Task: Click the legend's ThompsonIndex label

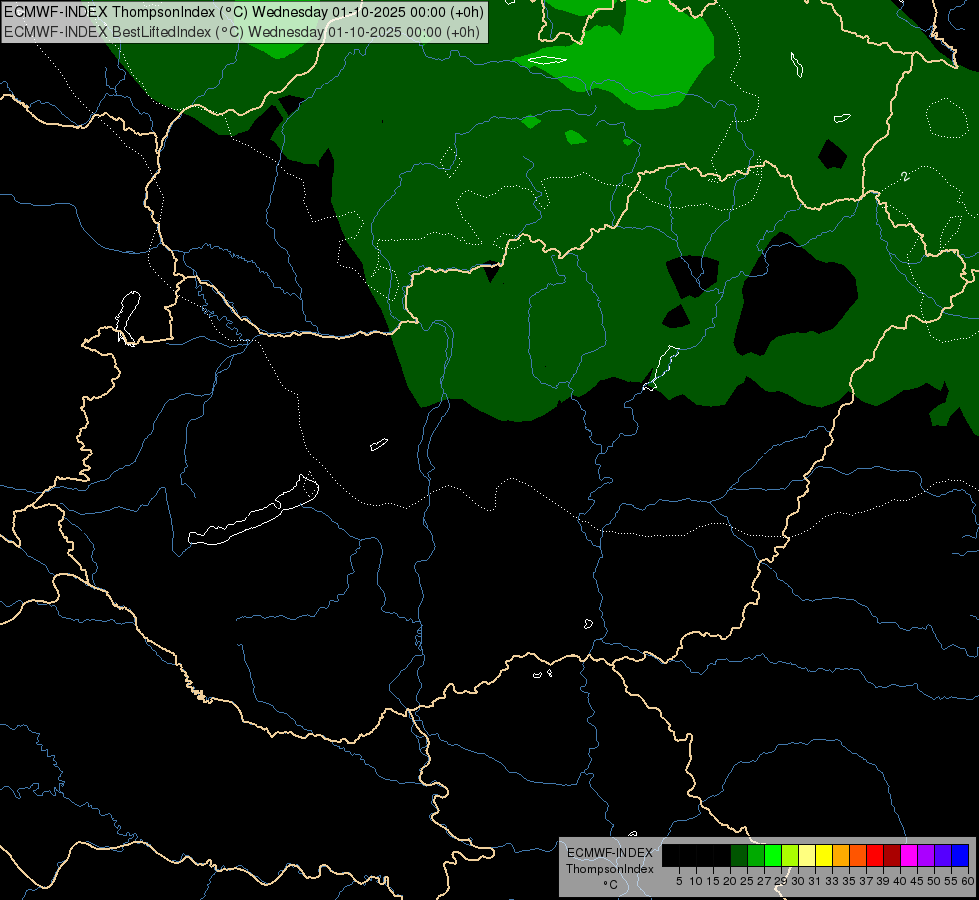Action: tap(609, 869)
